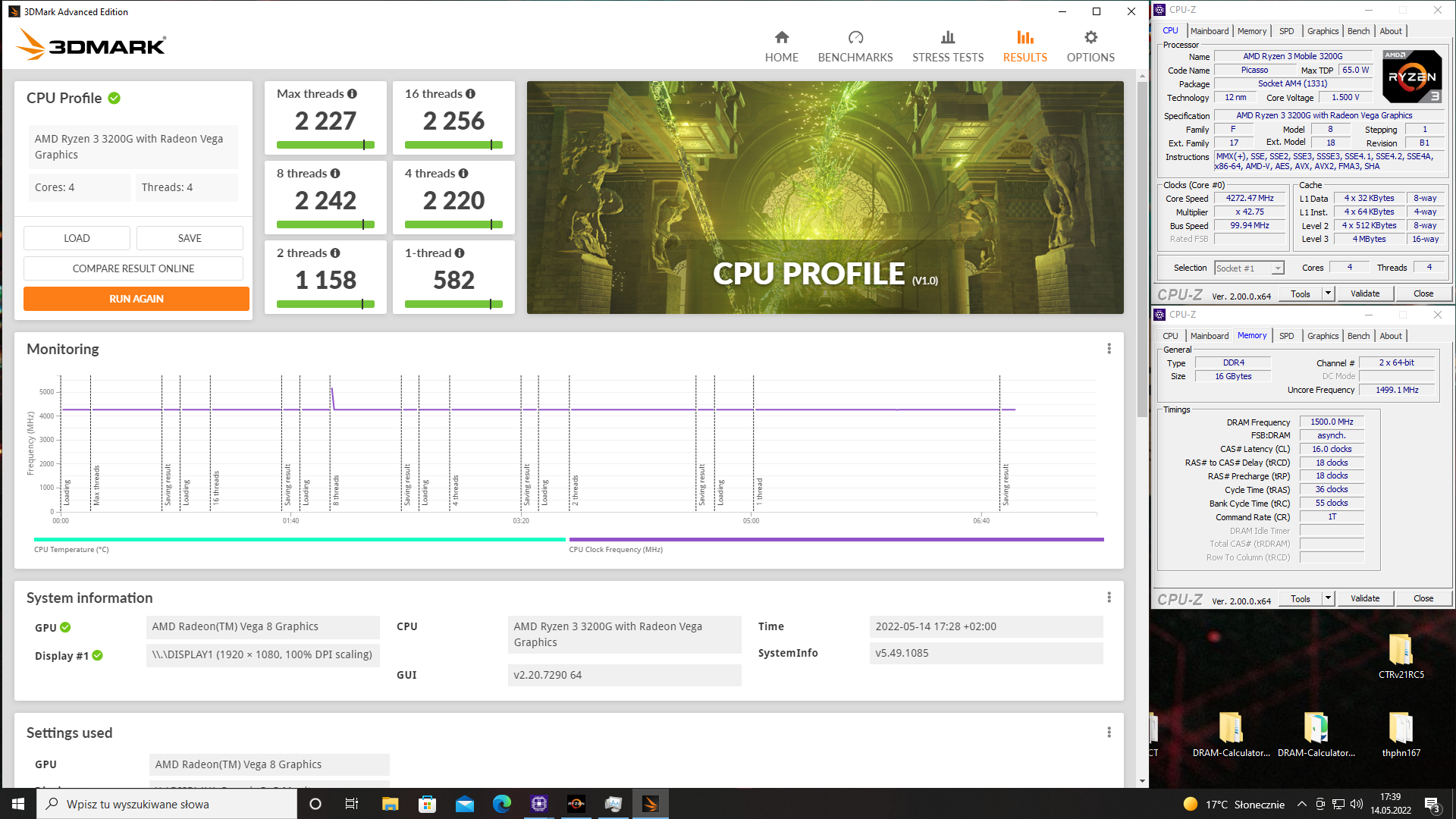Launch Microsoft Edge from the taskbar
This screenshot has height=819, width=1456.
pos(501,804)
